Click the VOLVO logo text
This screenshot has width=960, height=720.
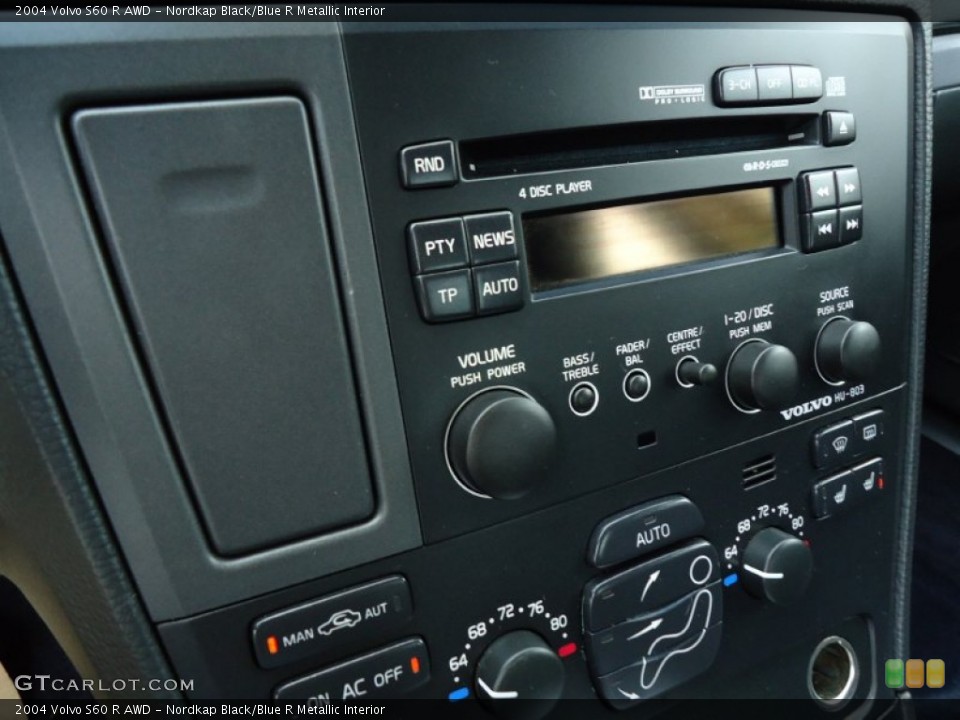pyautogui.click(x=806, y=407)
